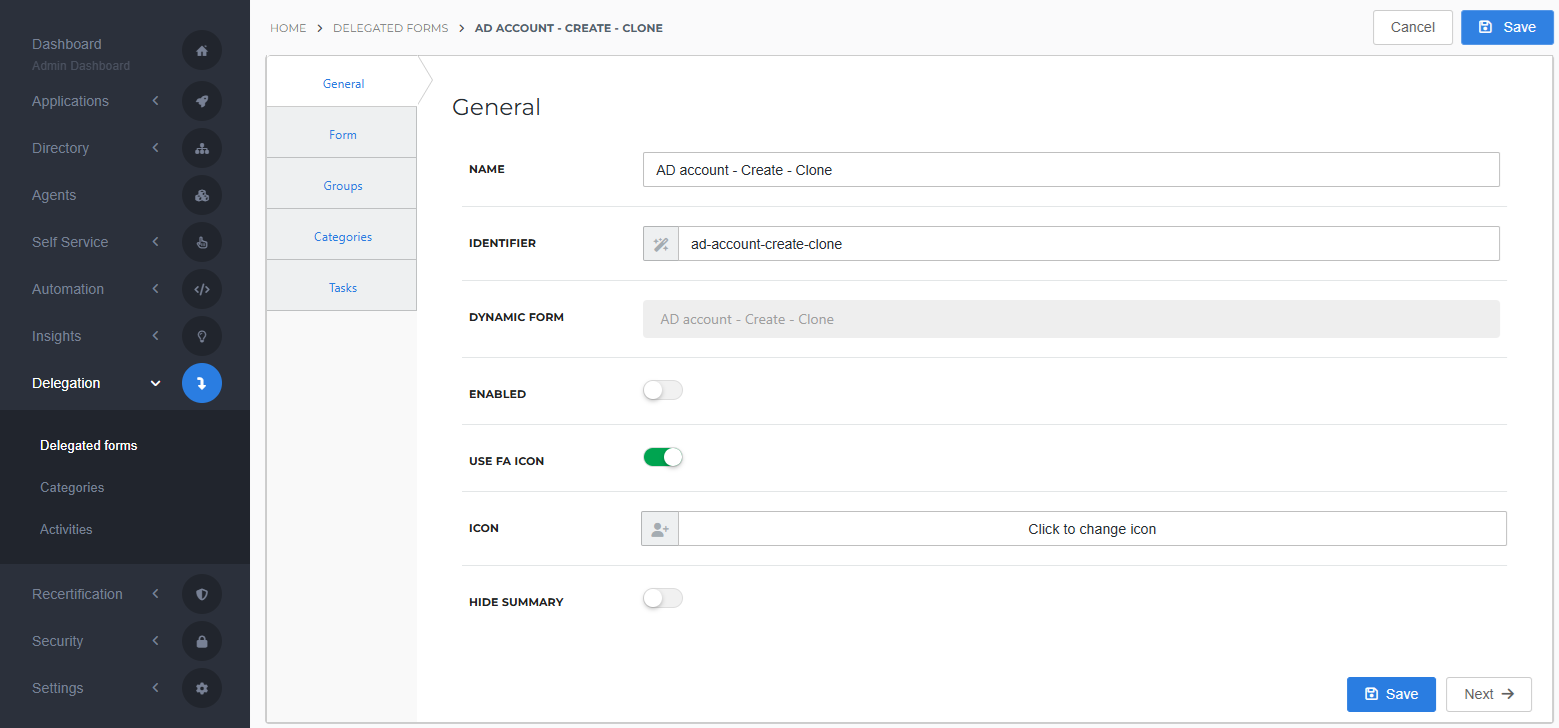Click the Dashboard home icon
Screen dimensions: 1559x728
tap(202, 50)
